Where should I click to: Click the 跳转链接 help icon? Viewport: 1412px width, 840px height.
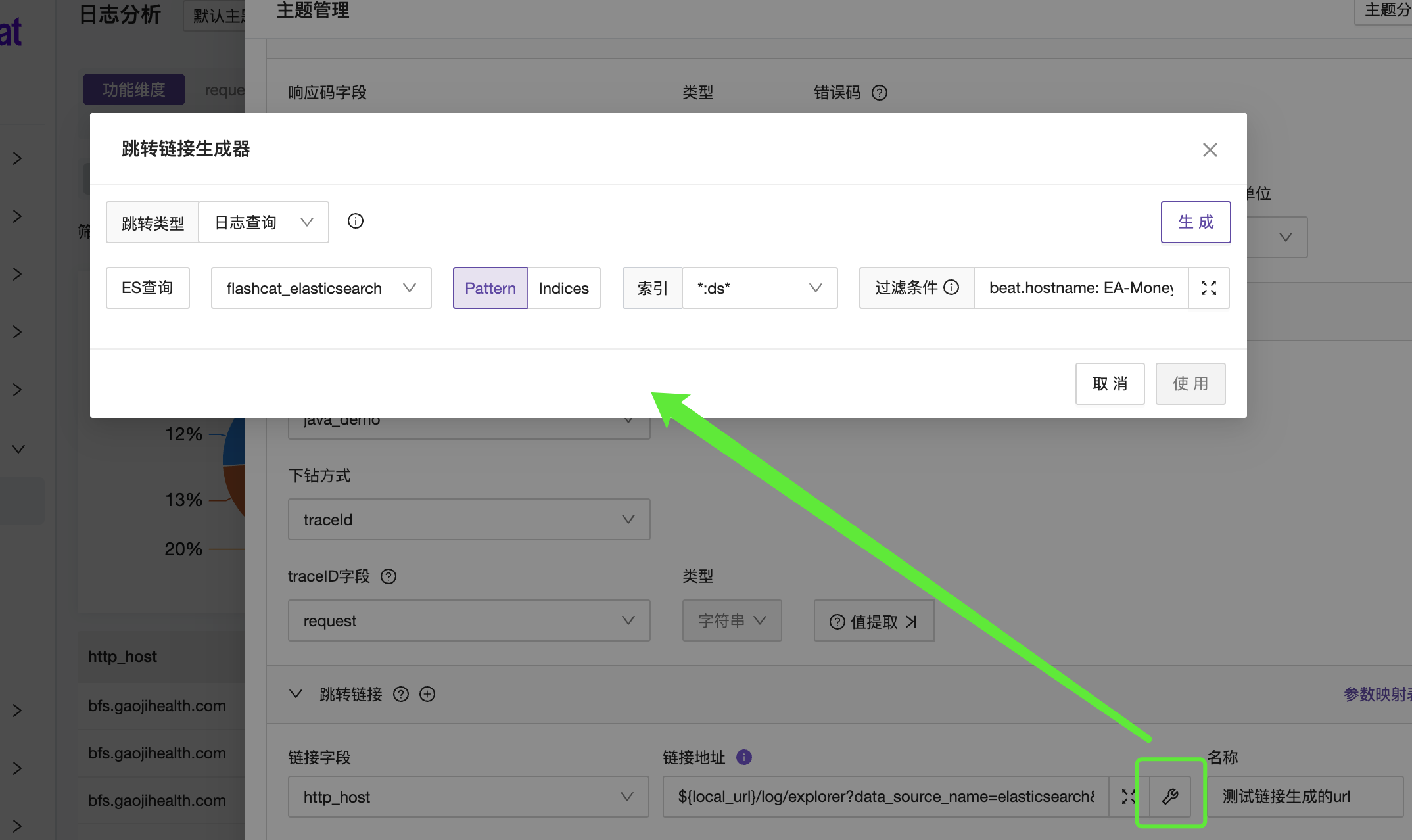coord(401,694)
